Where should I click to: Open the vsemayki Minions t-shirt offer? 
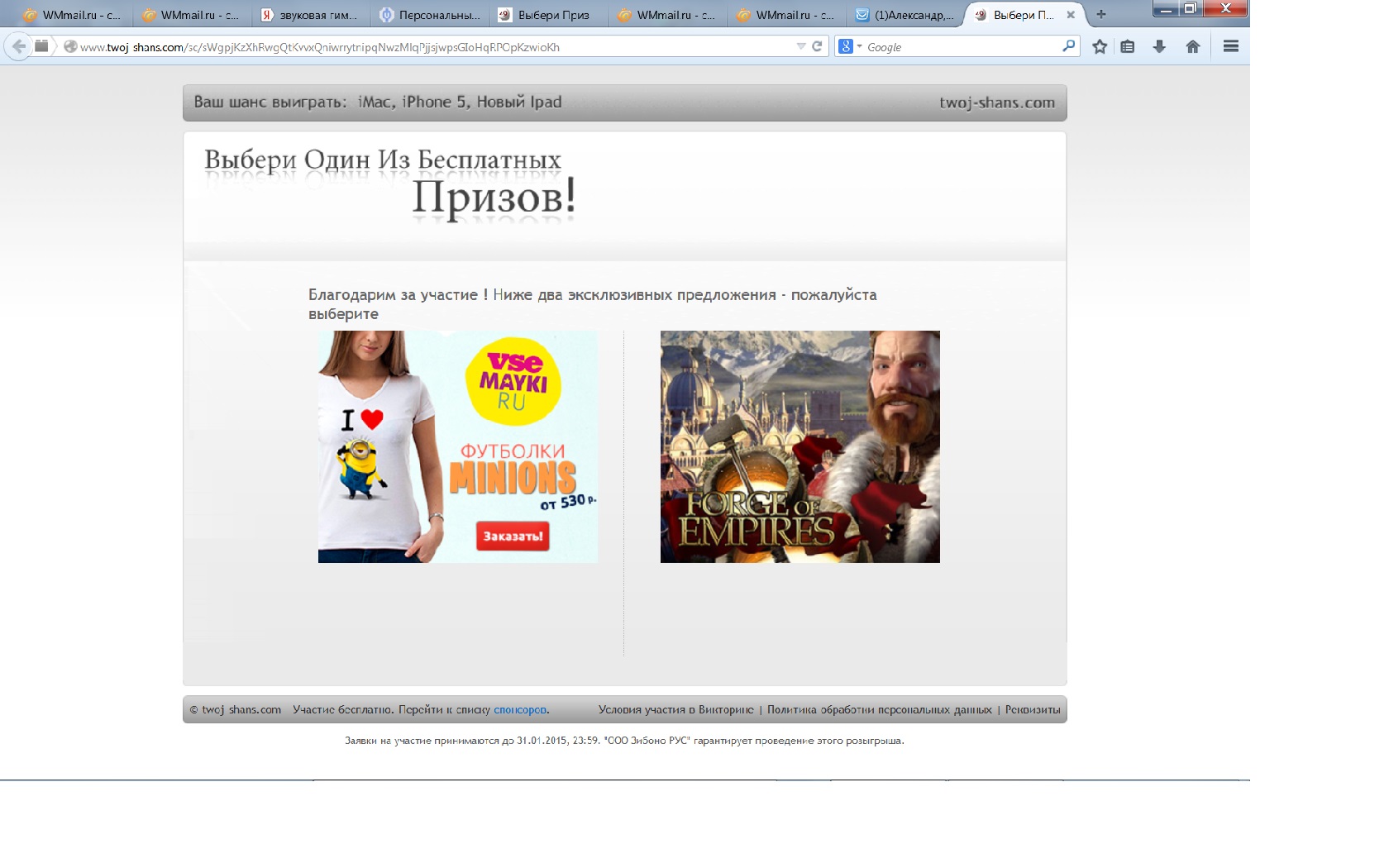point(457,446)
